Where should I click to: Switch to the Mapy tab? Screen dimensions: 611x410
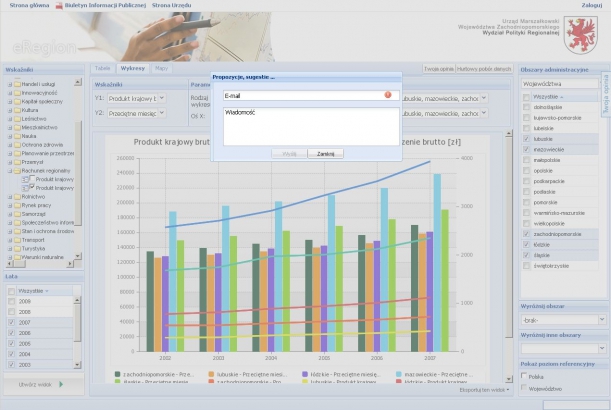pyautogui.click(x=161, y=68)
